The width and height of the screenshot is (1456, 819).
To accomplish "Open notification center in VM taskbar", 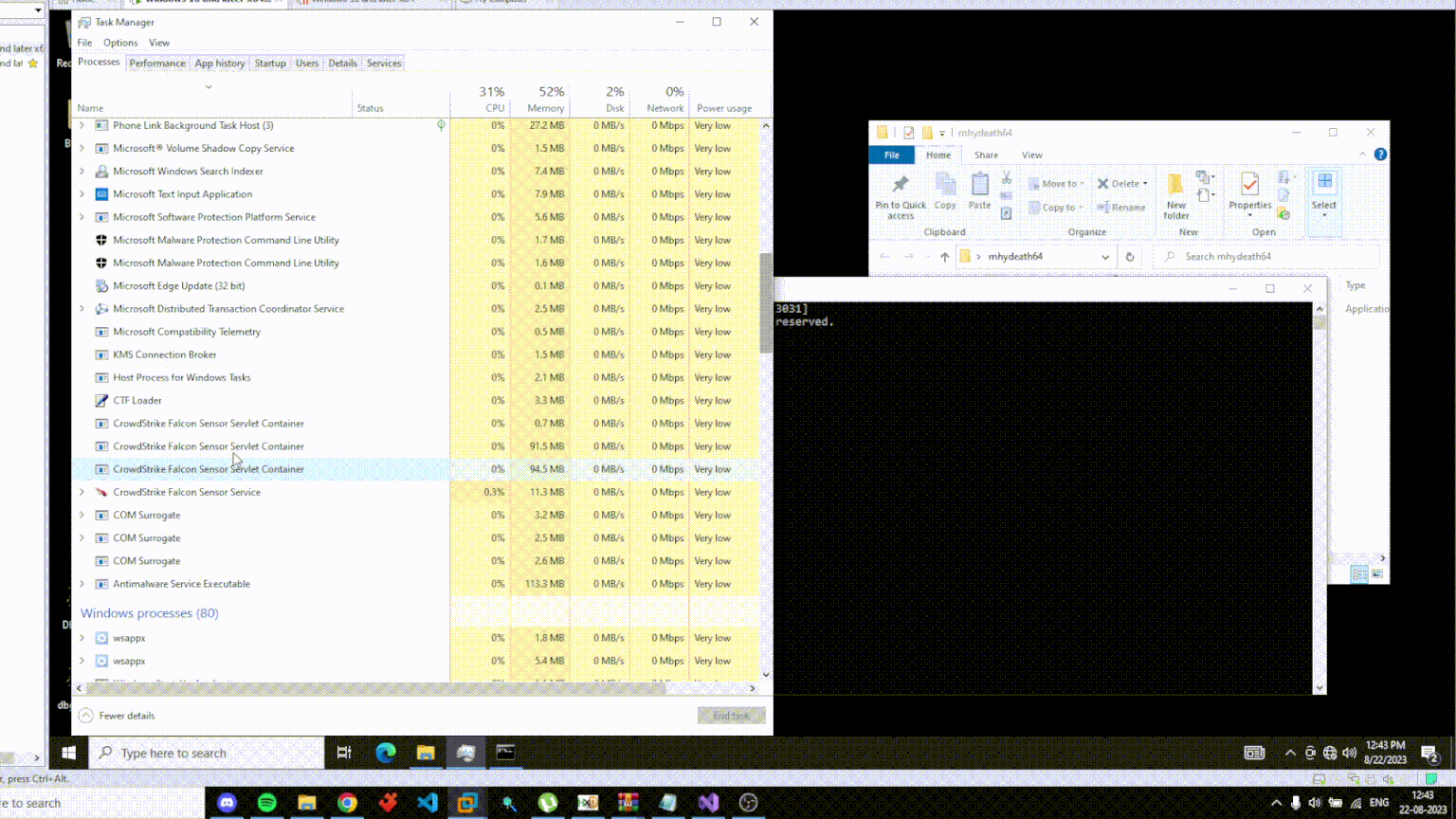I will click(1429, 754).
